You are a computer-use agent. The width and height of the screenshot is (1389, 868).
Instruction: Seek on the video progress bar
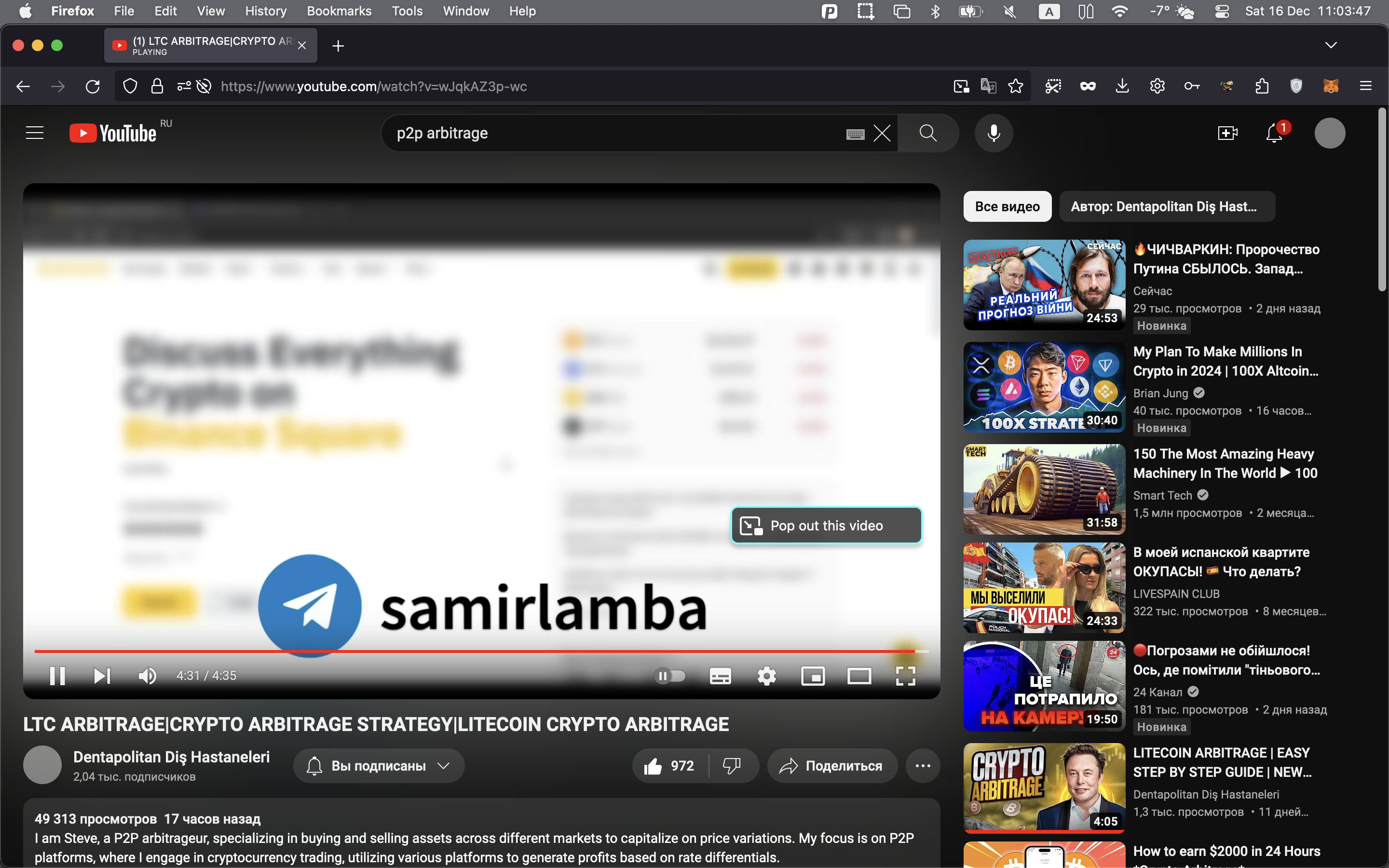point(481,651)
